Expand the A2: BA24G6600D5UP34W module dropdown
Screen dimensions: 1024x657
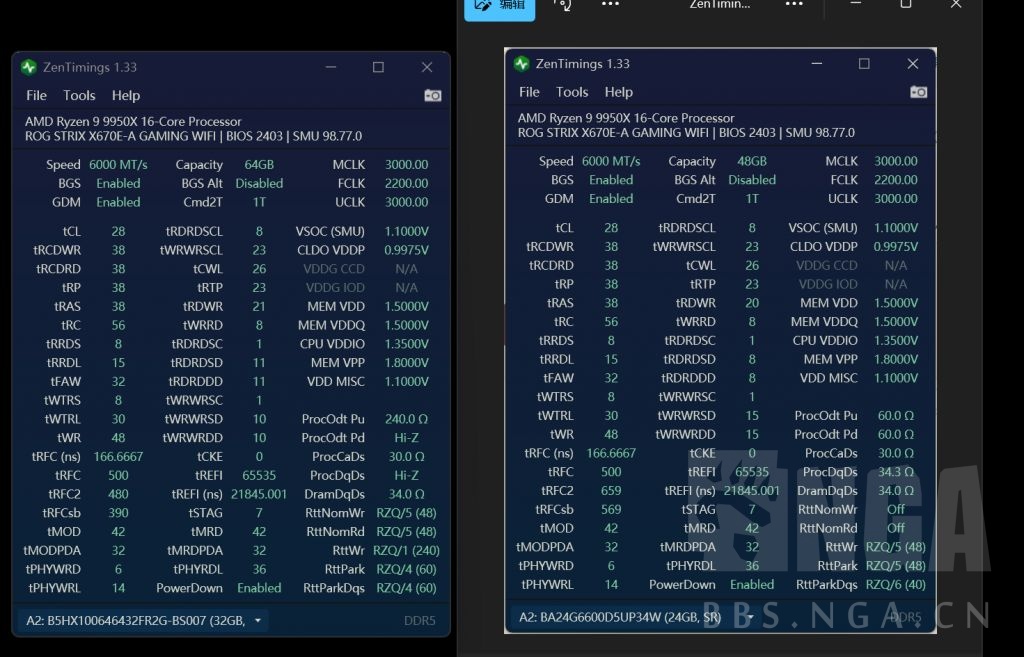(x=751, y=617)
